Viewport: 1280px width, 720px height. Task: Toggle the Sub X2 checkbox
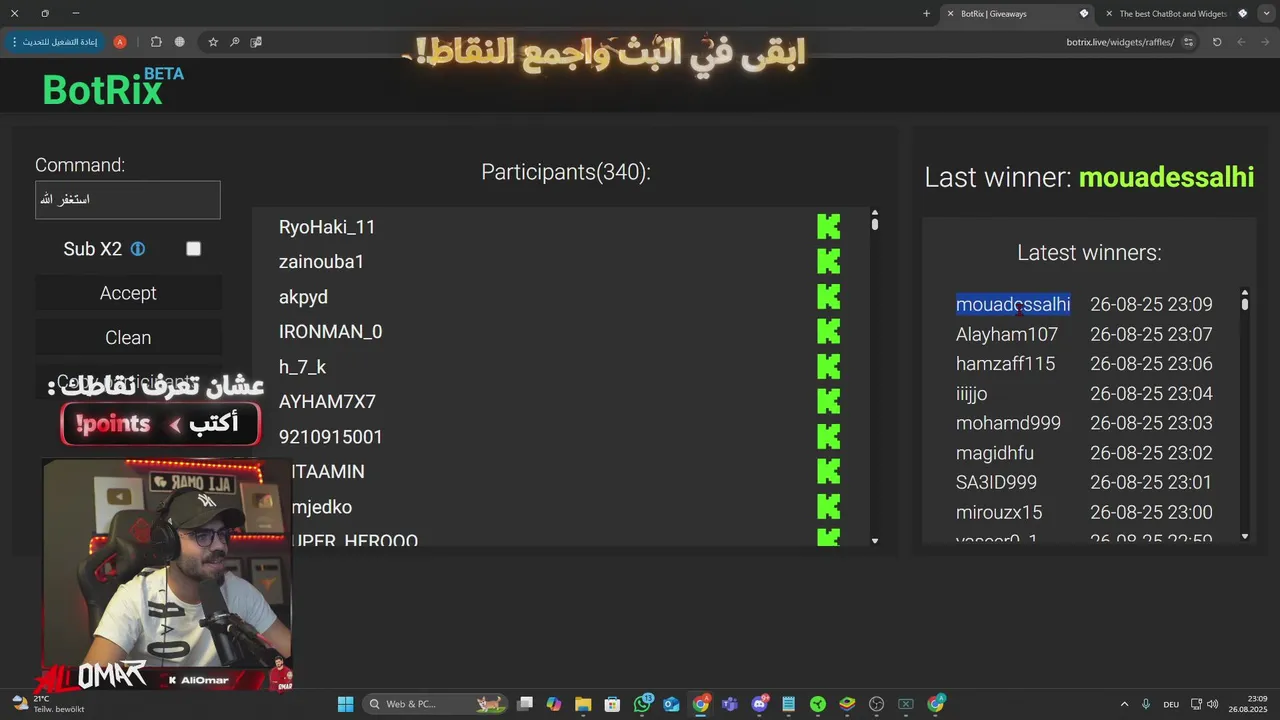(x=194, y=249)
